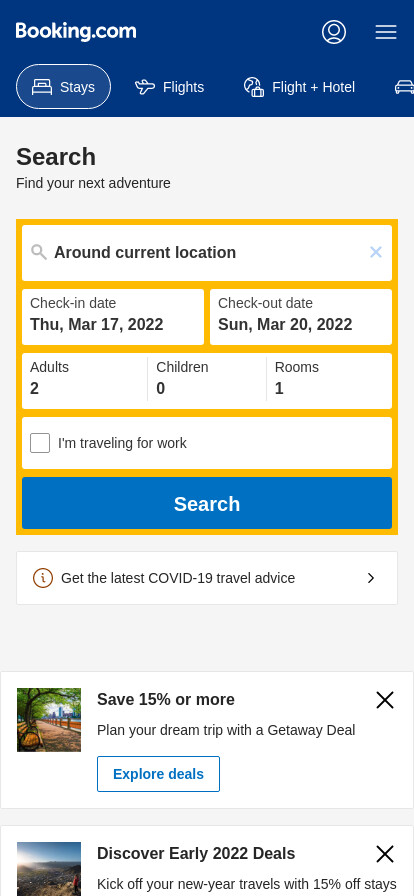Switch to the Flights tab
Screen dimensions: 414x896
tap(169, 87)
